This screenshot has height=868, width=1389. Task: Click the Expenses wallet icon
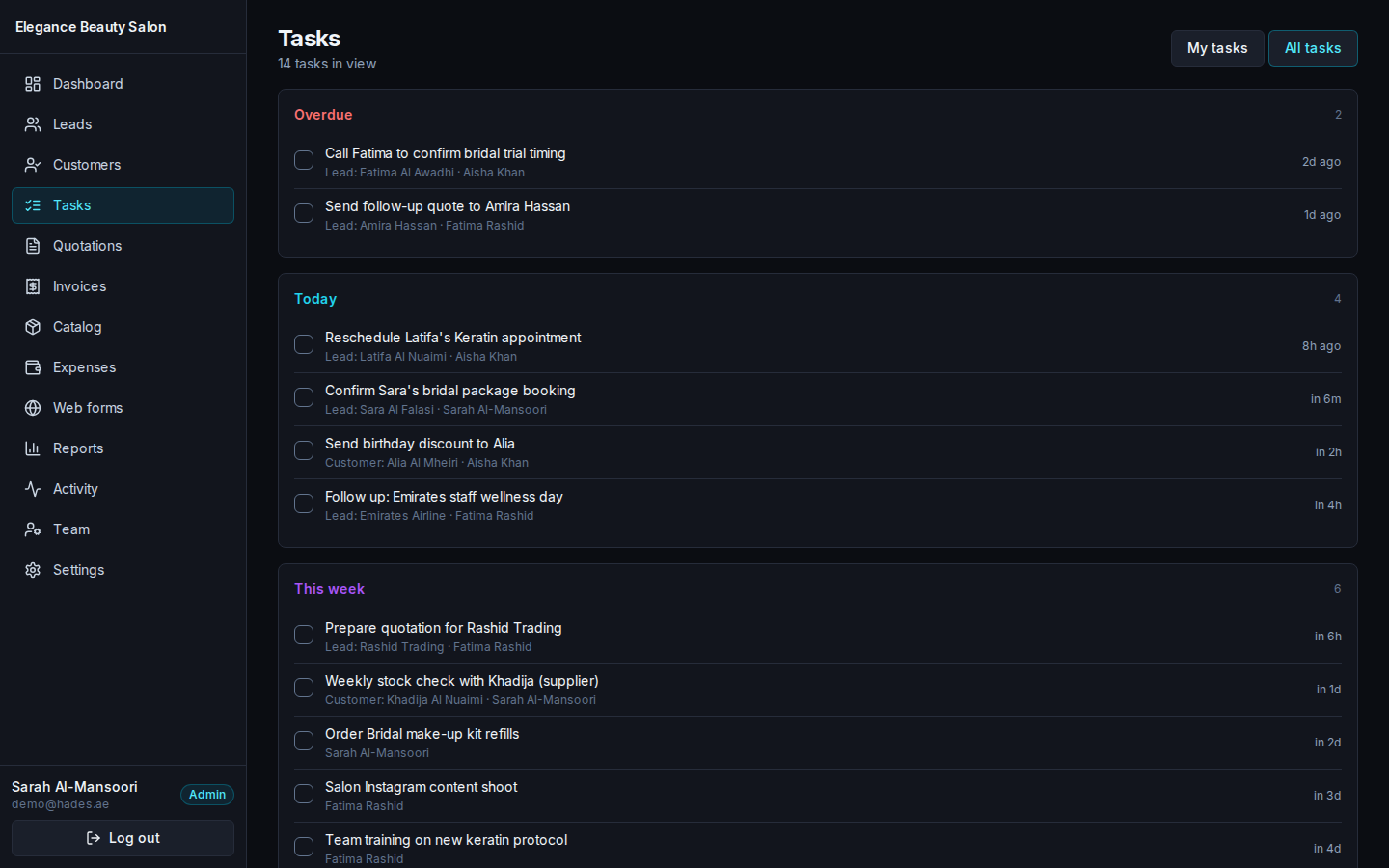point(33,367)
